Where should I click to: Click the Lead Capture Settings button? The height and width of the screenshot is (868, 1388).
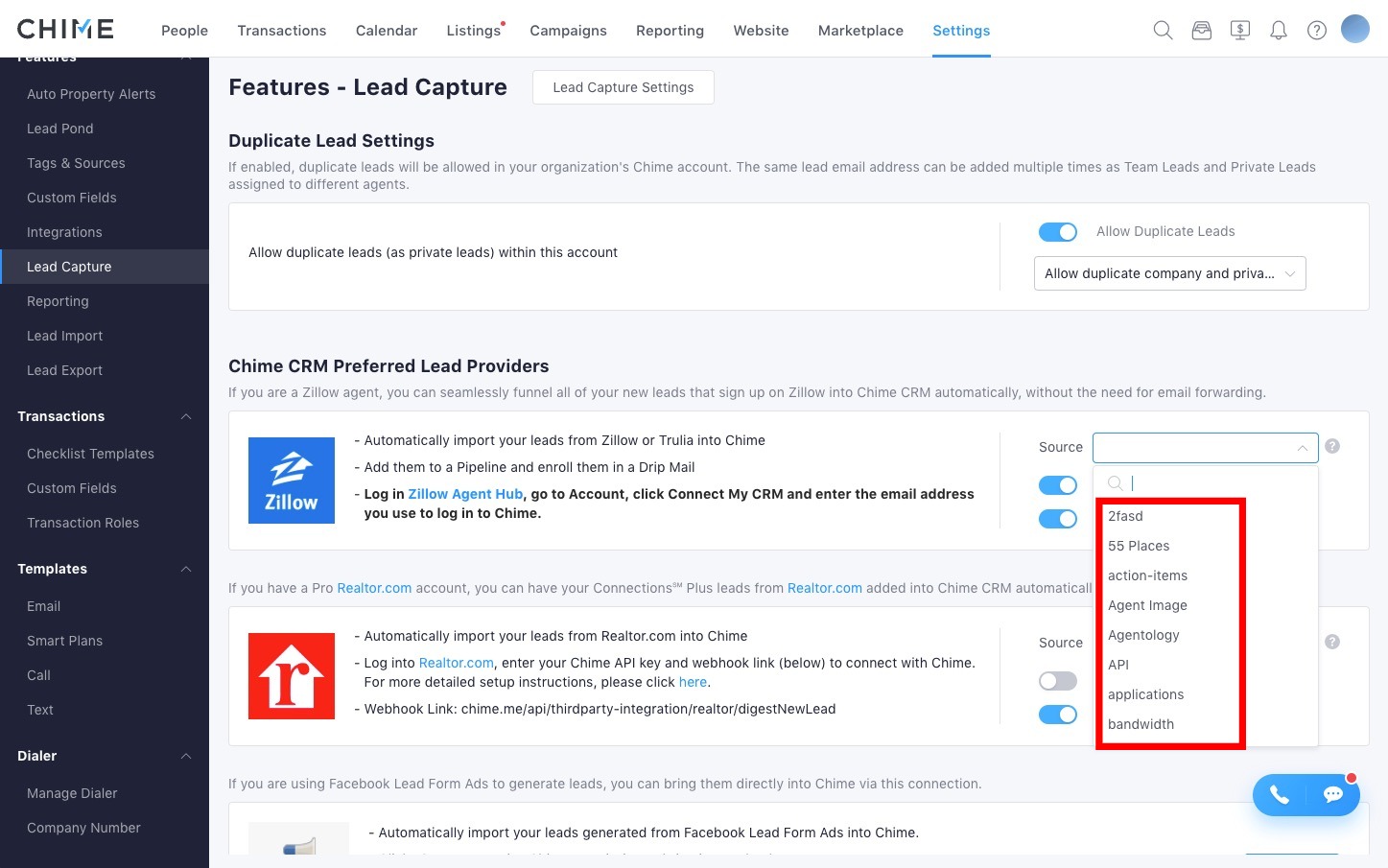click(623, 87)
